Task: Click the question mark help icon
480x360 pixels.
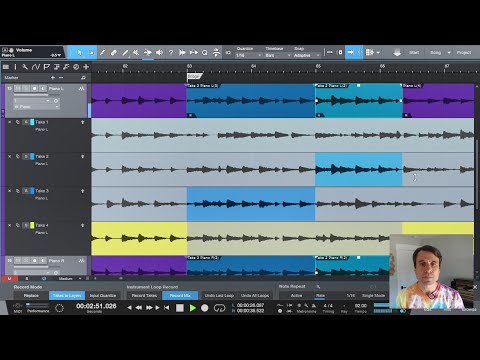Action: tap(171, 53)
